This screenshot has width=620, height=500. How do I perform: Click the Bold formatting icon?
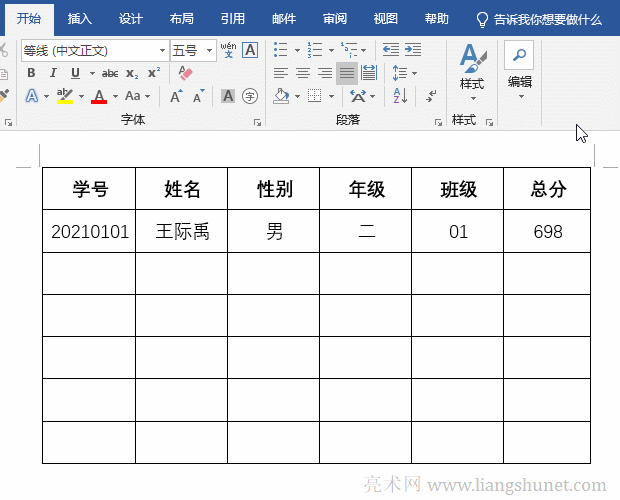coord(31,73)
